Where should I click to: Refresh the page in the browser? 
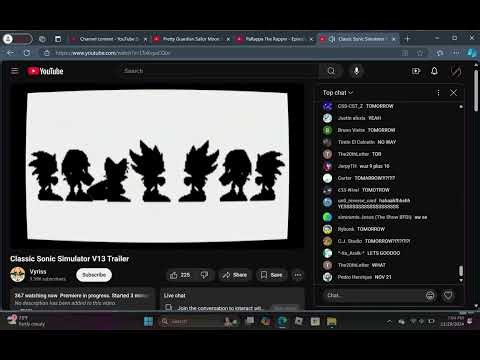(27, 53)
